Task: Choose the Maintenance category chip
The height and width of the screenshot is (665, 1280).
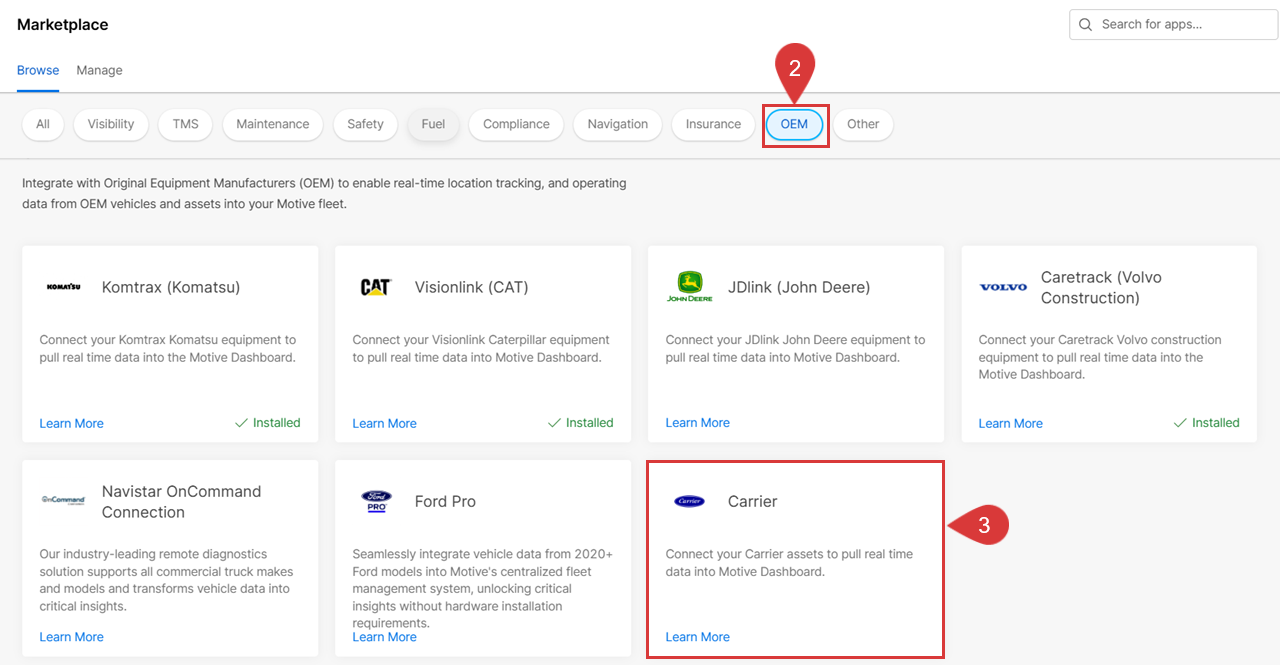Action: coord(272,124)
